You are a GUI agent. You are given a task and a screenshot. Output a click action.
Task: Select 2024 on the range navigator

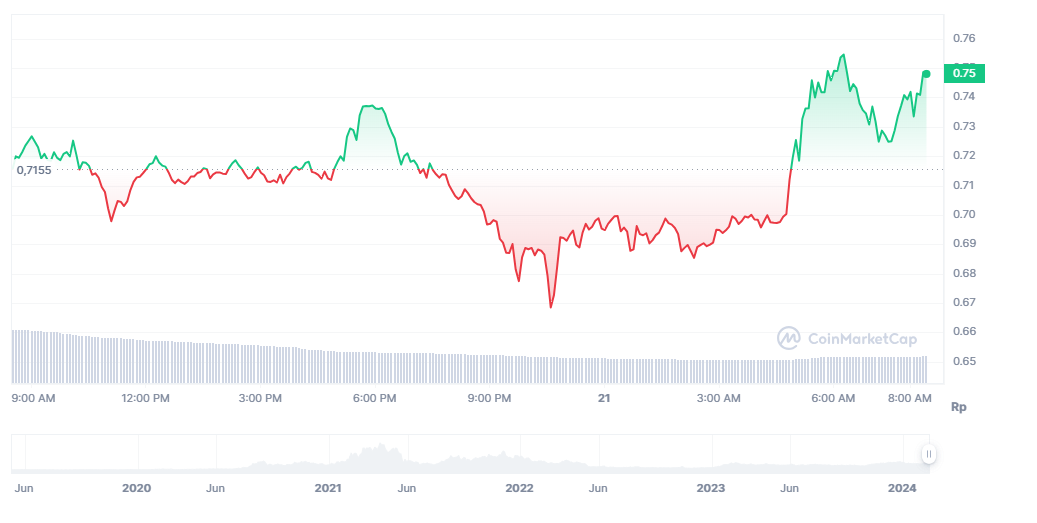[x=902, y=488]
